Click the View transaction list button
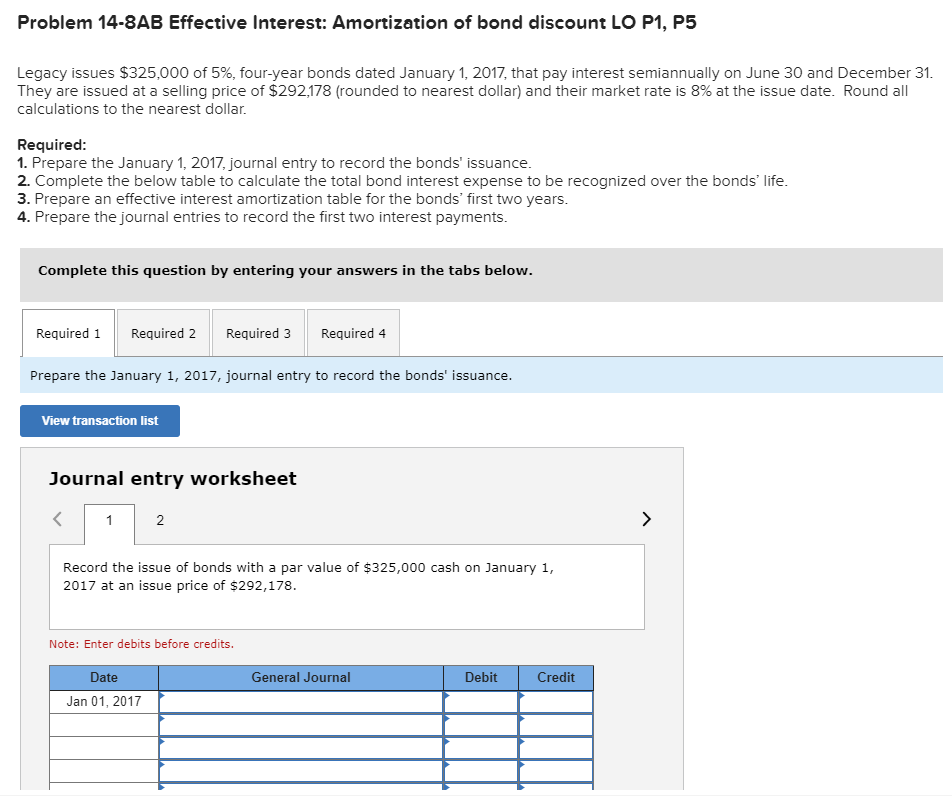952x798 pixels. click(x=99, y=420)
